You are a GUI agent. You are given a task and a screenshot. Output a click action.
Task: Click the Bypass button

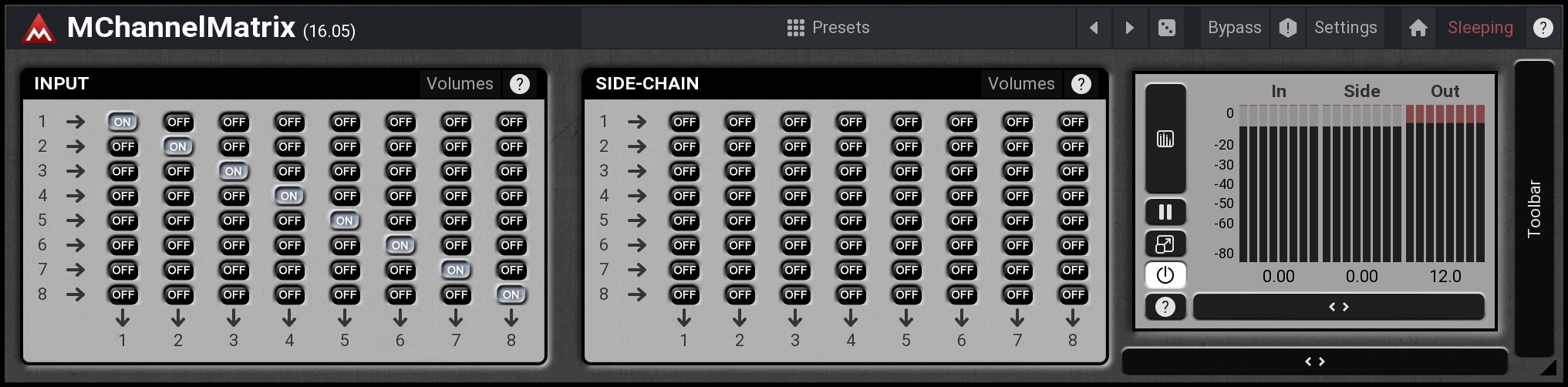coord(1234,28)
